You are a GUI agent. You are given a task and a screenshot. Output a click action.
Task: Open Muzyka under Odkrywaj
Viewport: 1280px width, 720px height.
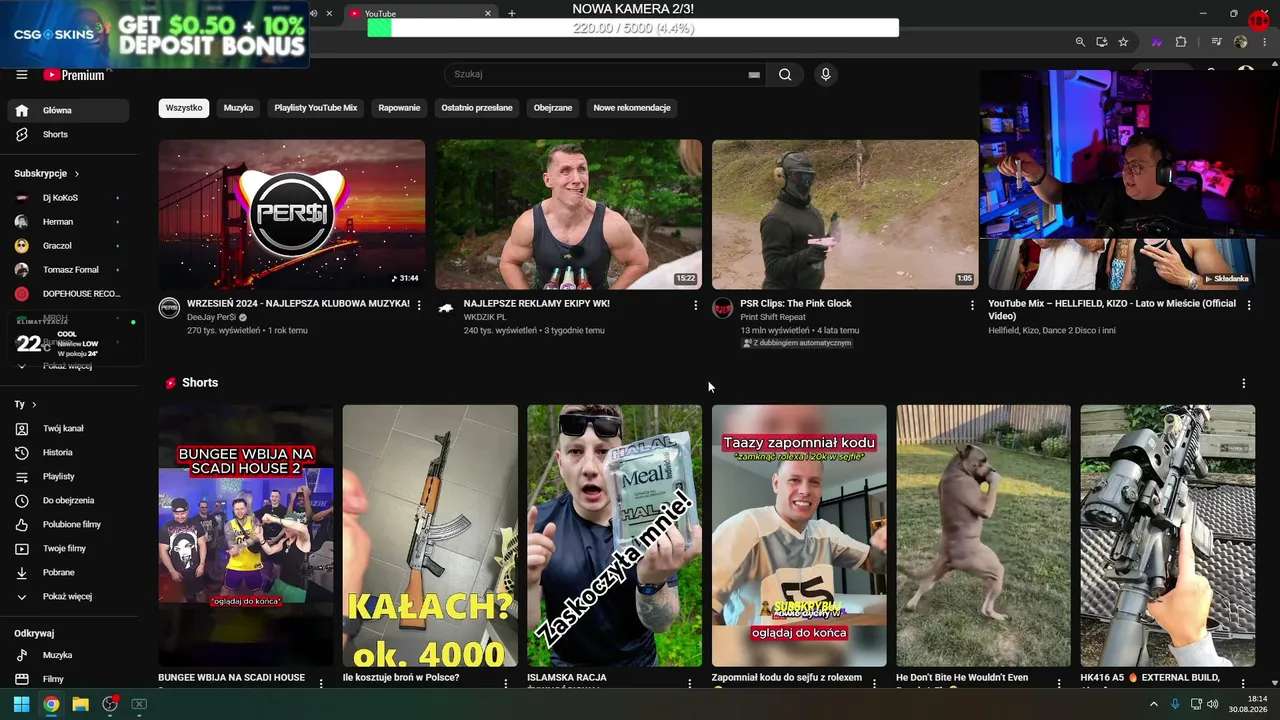[68, 655]
